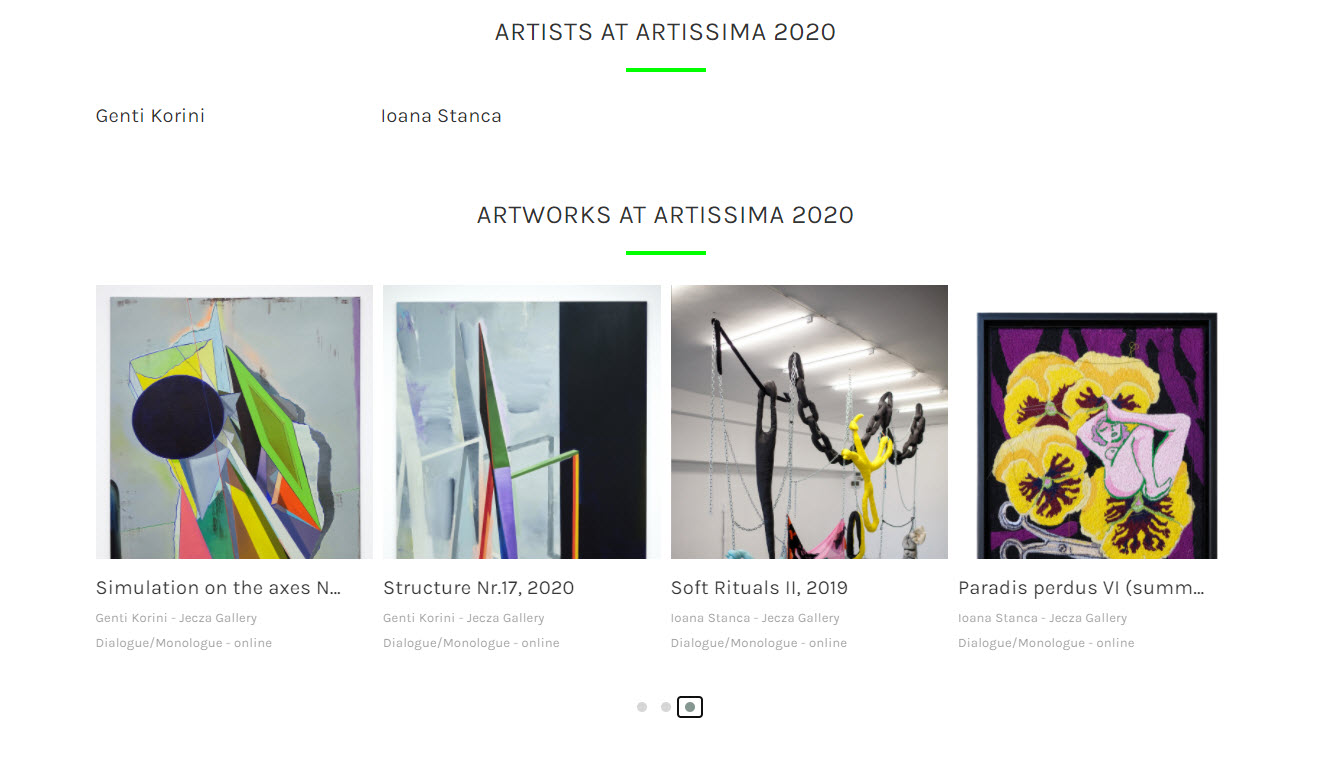Click Dialogue/Monologue label under Simulation on the axes
The height and width of the screenshot is (770, 1320).
[184, 643]
